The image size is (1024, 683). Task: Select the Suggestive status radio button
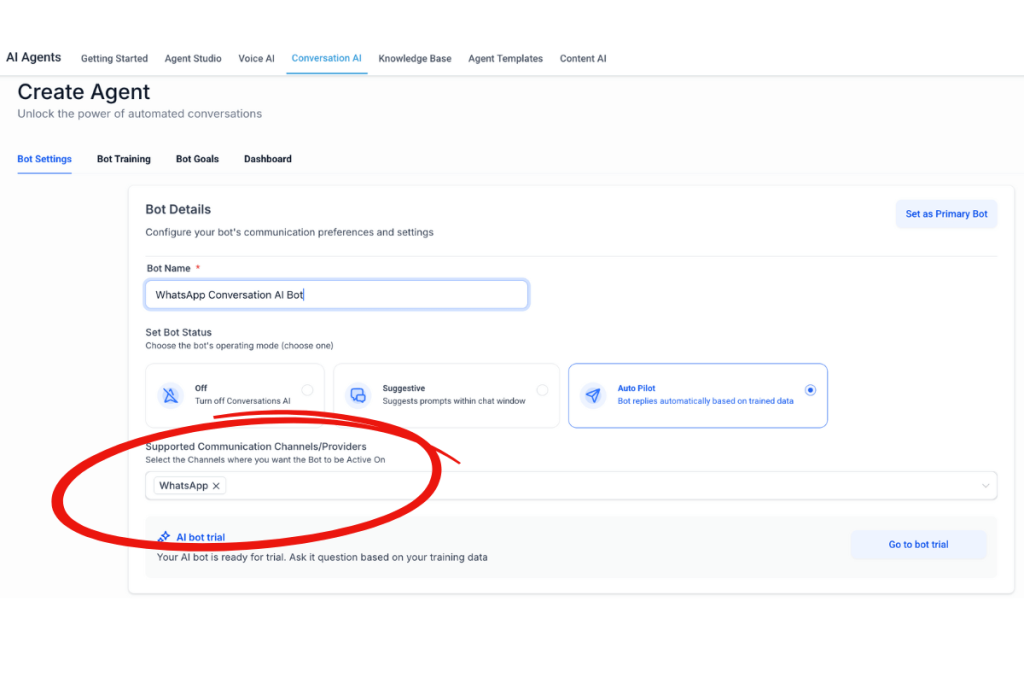(542, 390)
